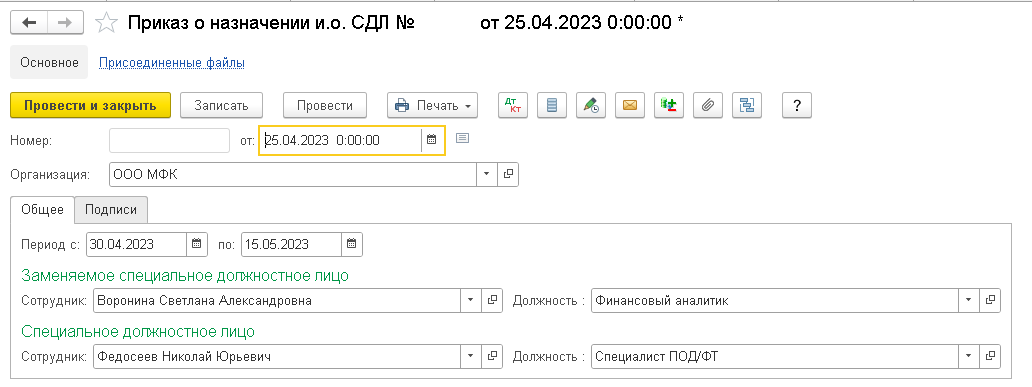Show Дт/Кт postings of the document
1032x387 pixels.
513,105
